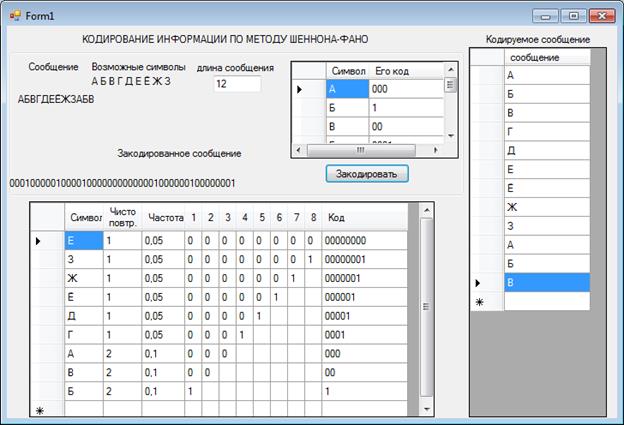624x425 pixels.
Task: Click the message text АБВГДЕЁЖЗАБВ
Action: pos(56,99)
